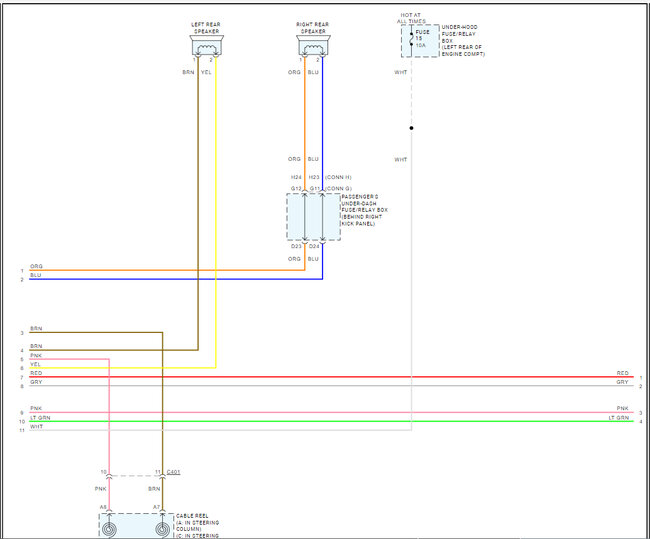Image resolution: width=650 pixels, height=539 pixels.
Task: Click the Left Rear Speaker symbol
Action: [207, 46]
